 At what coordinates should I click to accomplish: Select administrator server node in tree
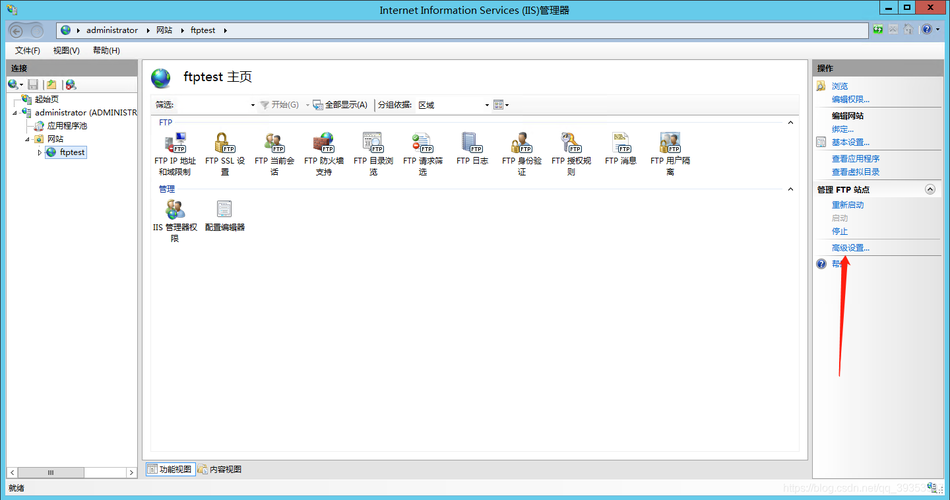pyautogui.click(x=85, y=113)
